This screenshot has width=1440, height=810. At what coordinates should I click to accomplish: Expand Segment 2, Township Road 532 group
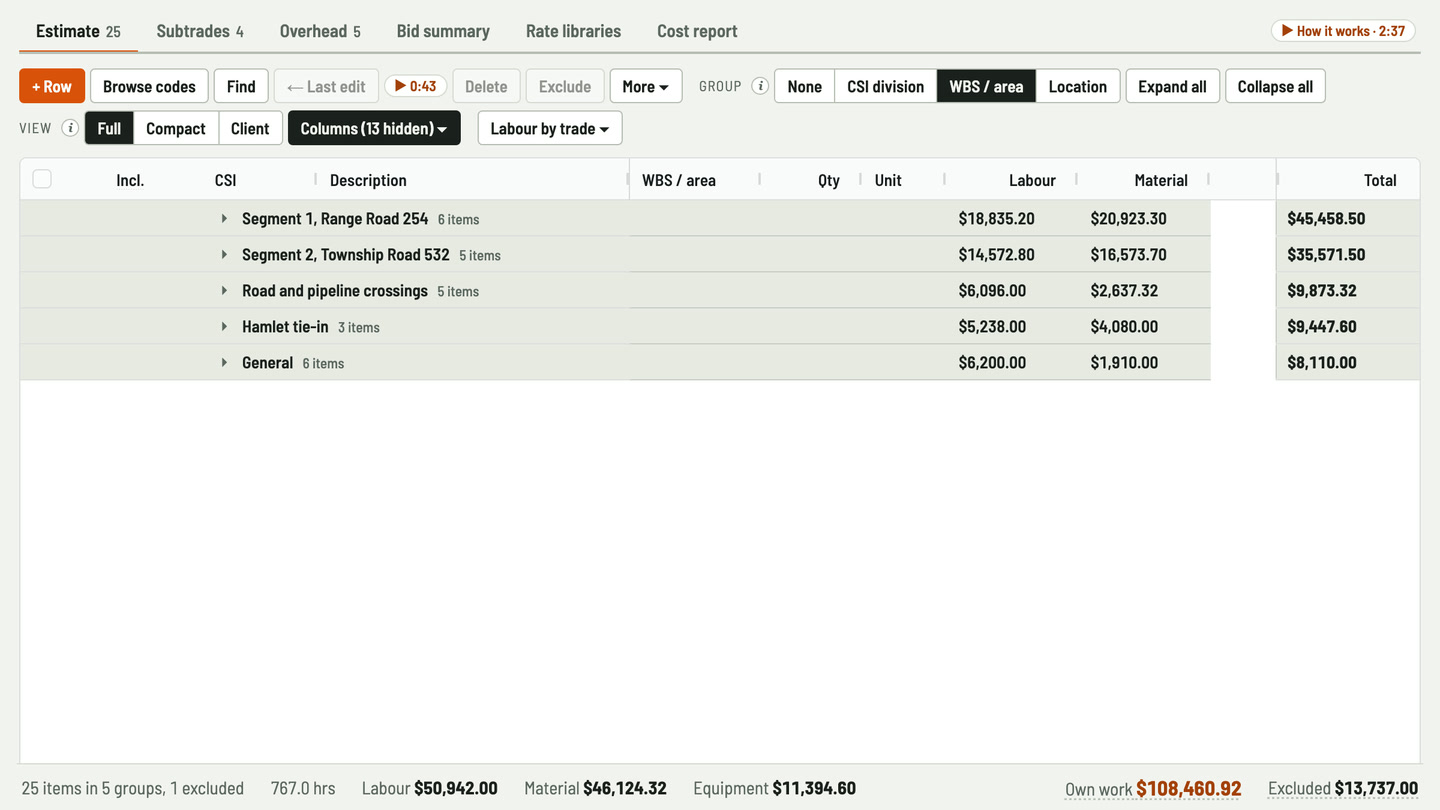[x=224, y=254]
